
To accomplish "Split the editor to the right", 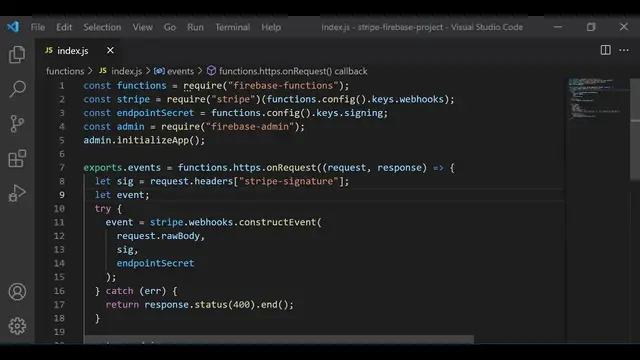I will pos(606,50).
